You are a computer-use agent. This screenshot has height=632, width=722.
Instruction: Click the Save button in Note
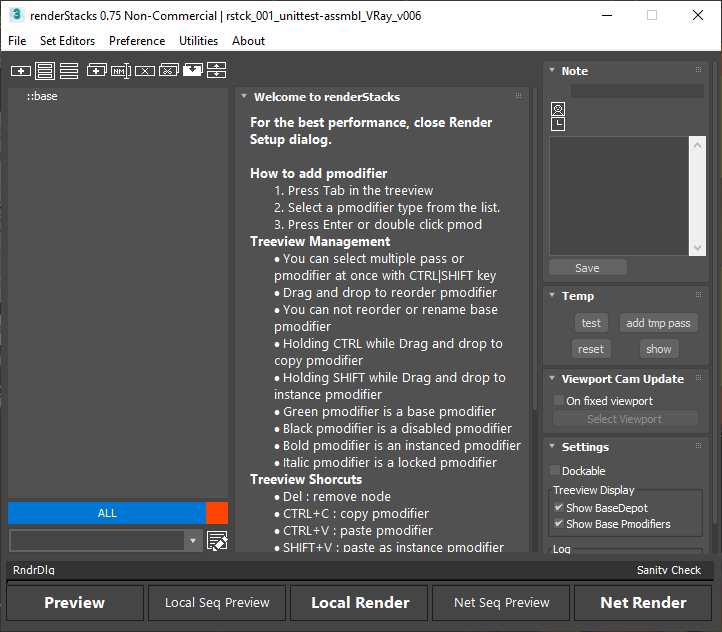click(x=588, y=267)
